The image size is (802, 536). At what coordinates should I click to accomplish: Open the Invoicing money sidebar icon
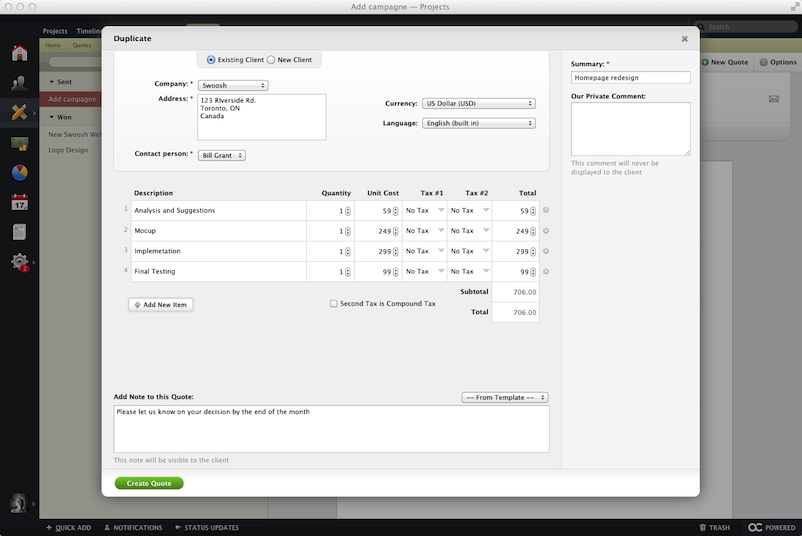(x=19, y=143)
